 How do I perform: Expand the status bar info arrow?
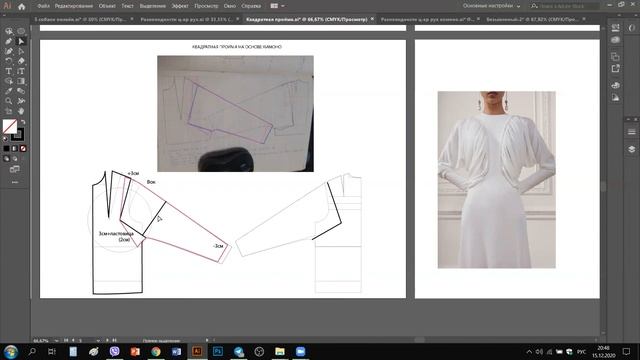[x=207, y=340]
